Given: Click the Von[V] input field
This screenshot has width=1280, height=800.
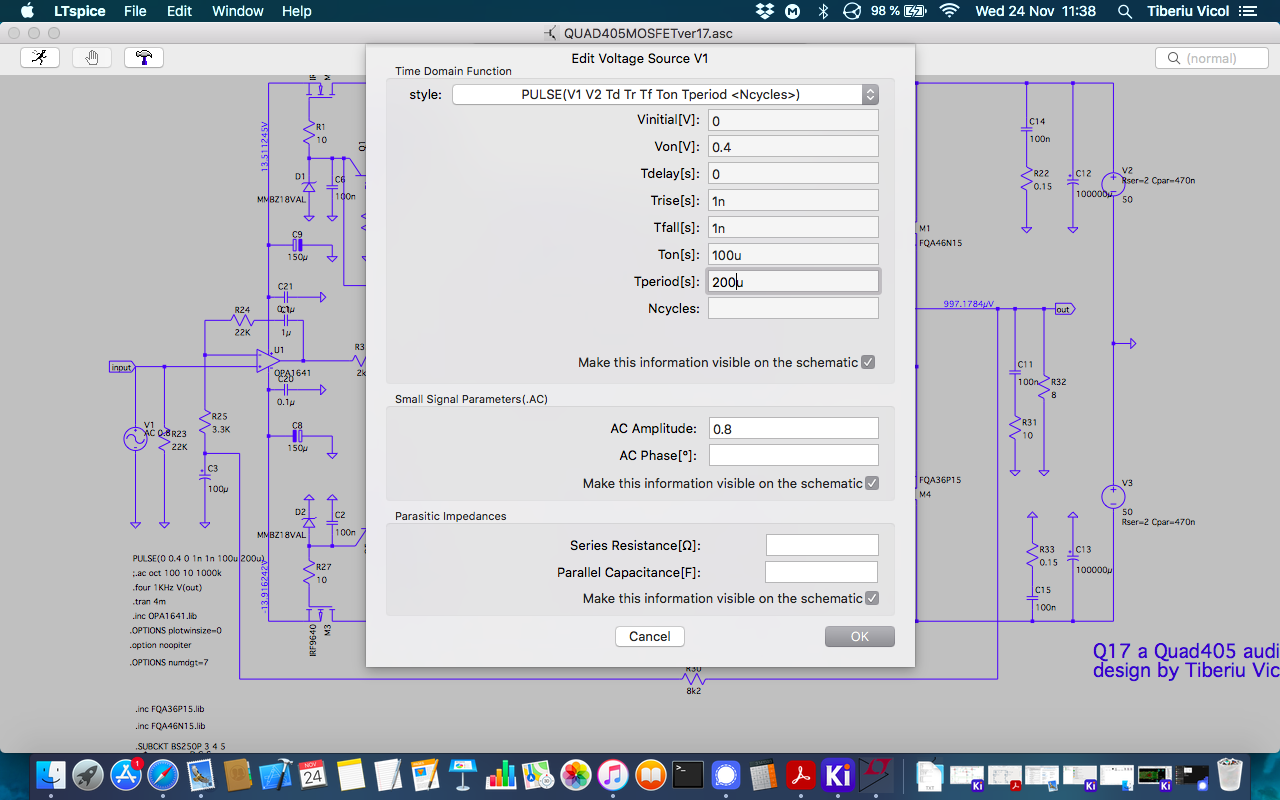Looking at the screenshot, I should (793, 147).
